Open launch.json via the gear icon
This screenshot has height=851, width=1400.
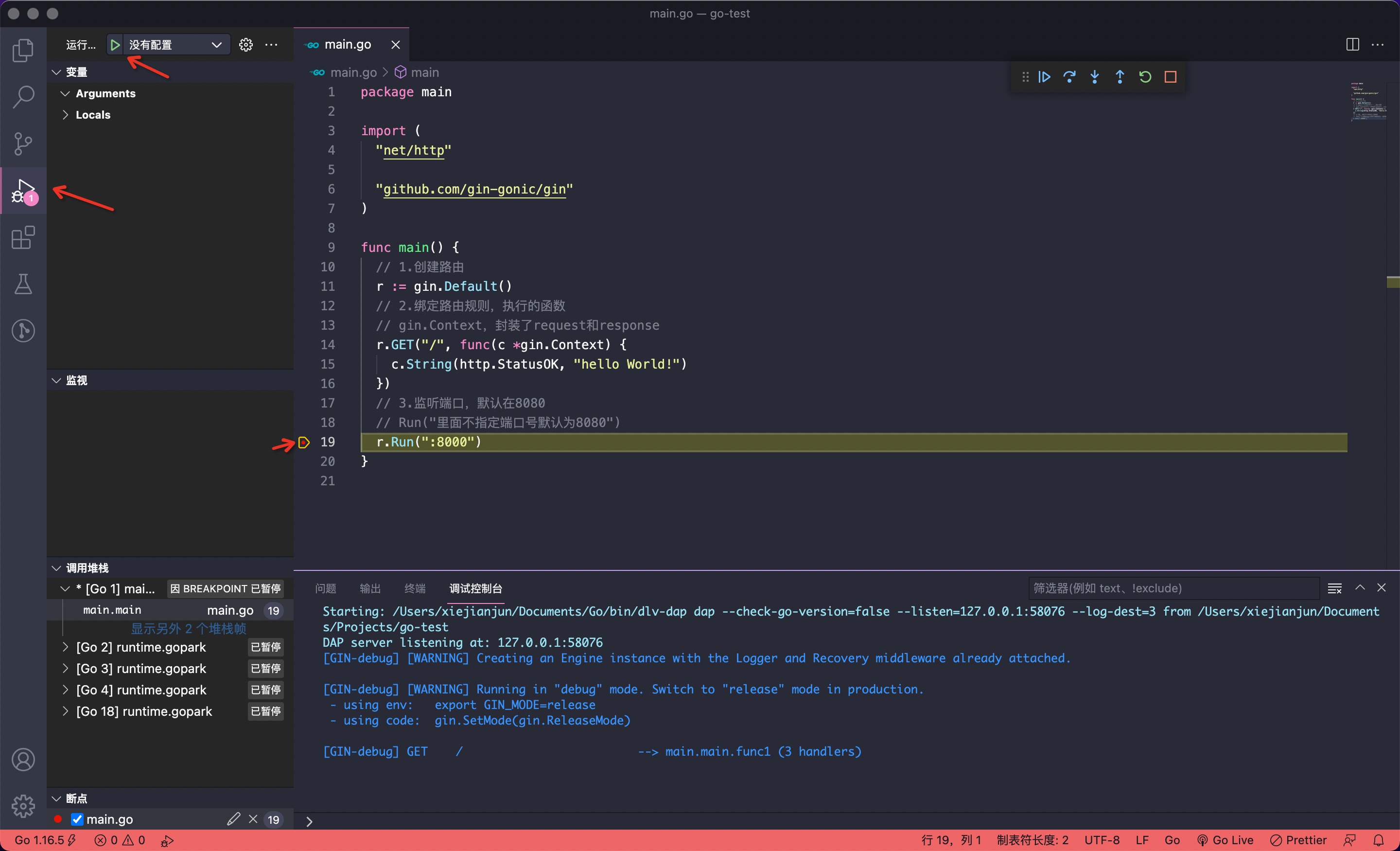point(245,45)
